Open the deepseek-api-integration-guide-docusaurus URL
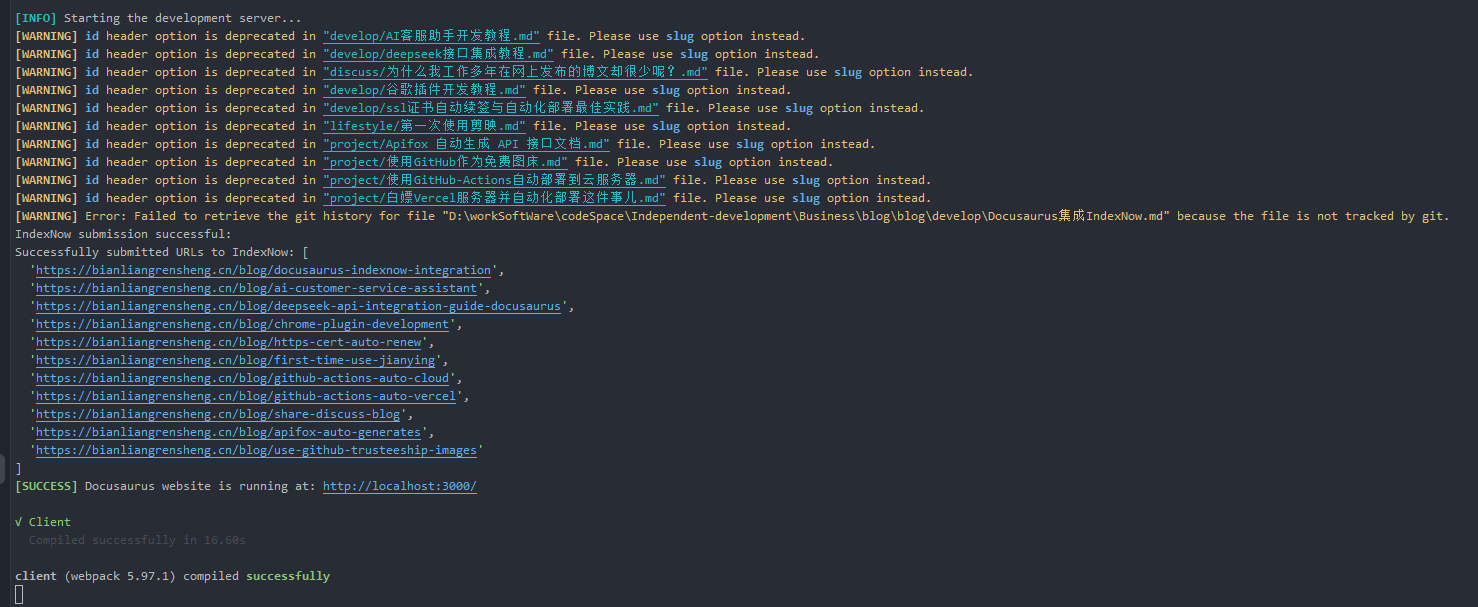The width and height of the screenshot is (1478, 607). point(298,306)
